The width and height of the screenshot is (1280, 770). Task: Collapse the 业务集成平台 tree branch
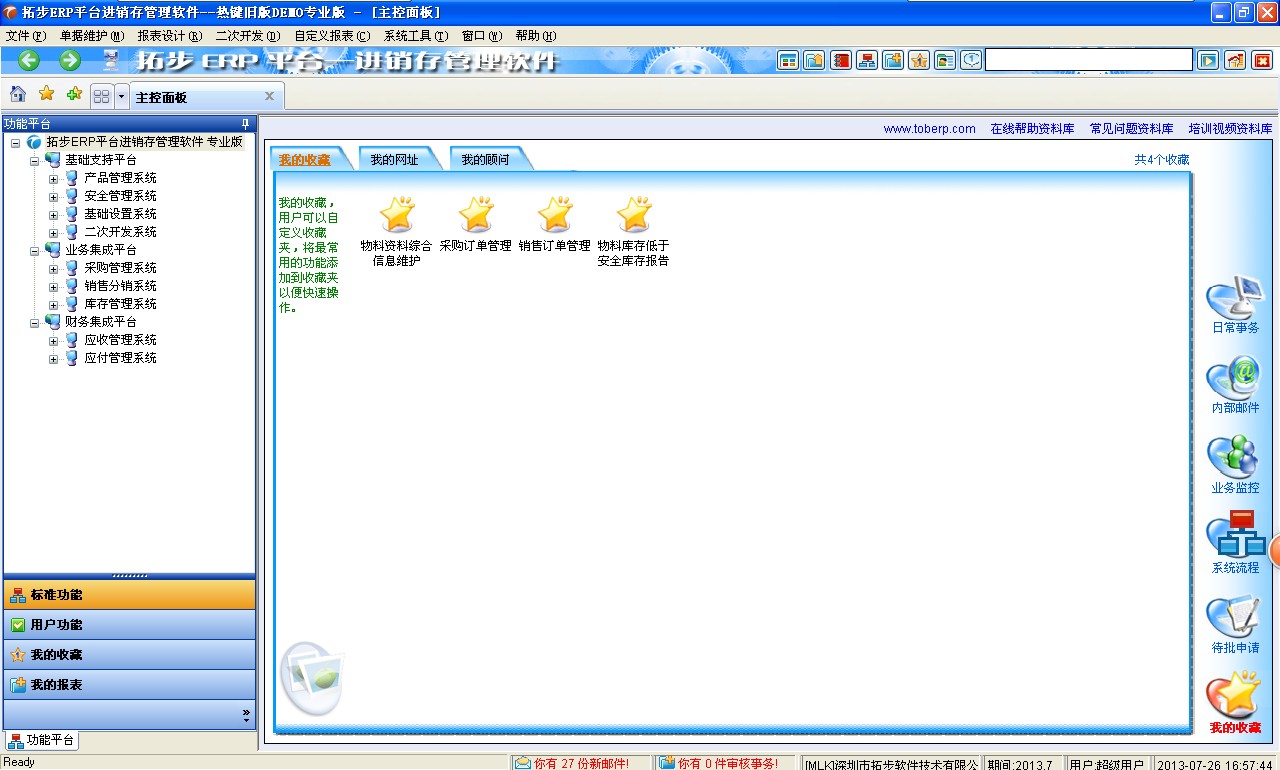point(35,250)
